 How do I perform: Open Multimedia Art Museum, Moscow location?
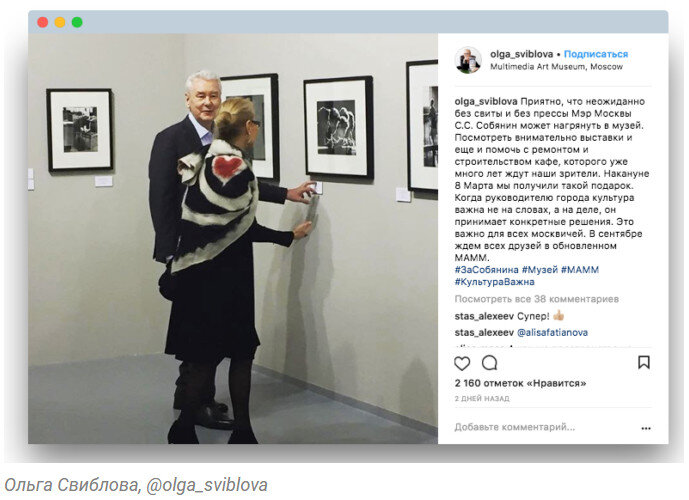(556, 67)
